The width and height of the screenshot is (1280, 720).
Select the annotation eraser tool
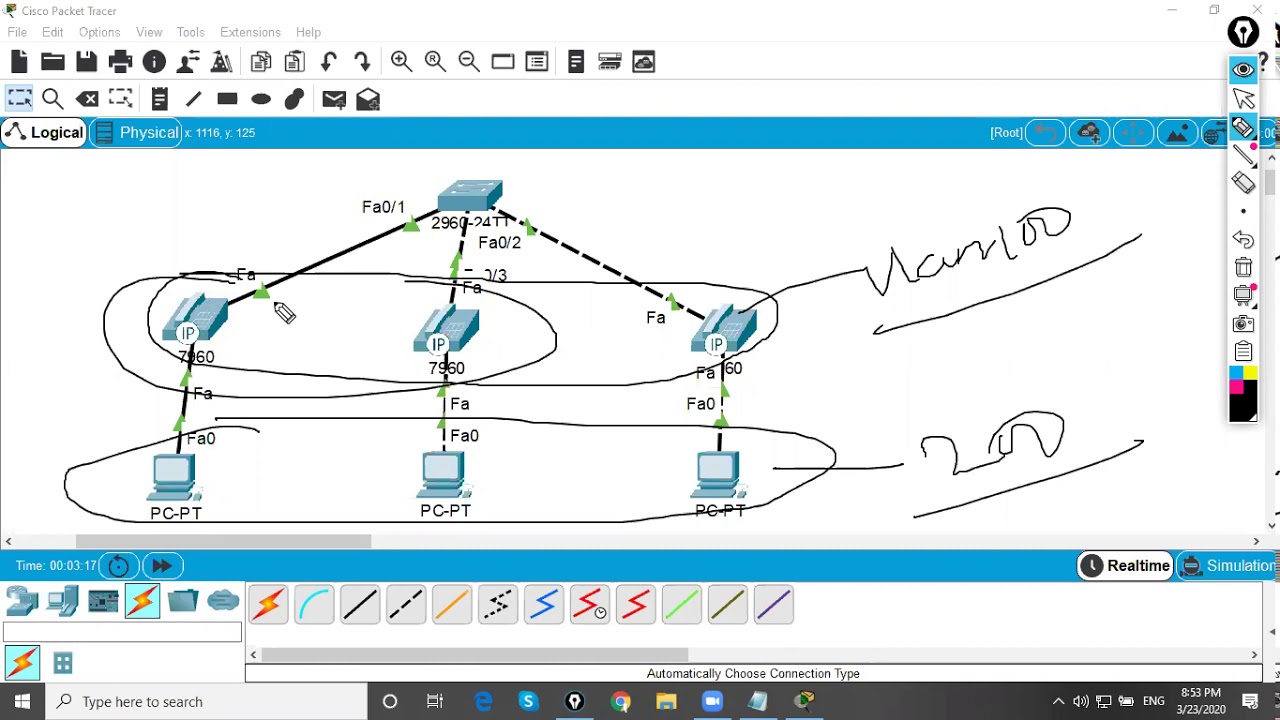point(1243,182)
